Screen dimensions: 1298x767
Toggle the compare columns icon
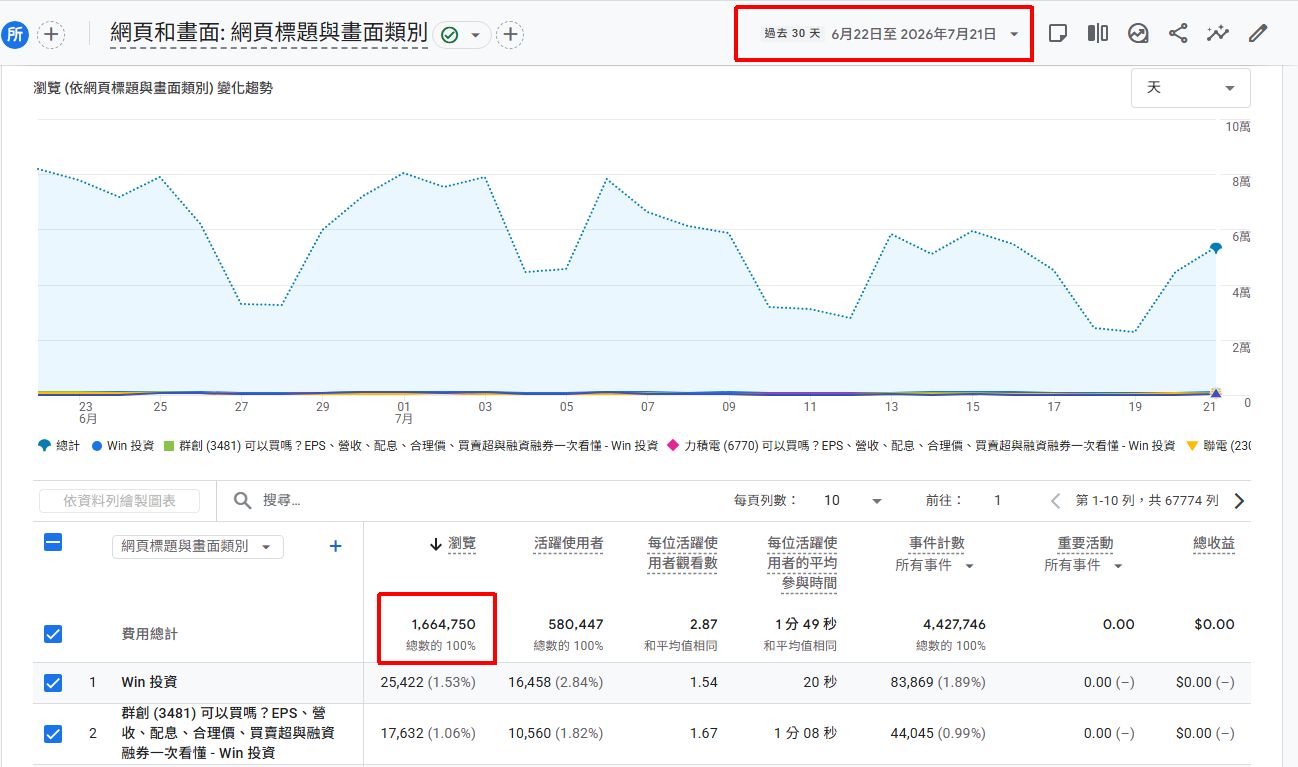[1097, 33]
